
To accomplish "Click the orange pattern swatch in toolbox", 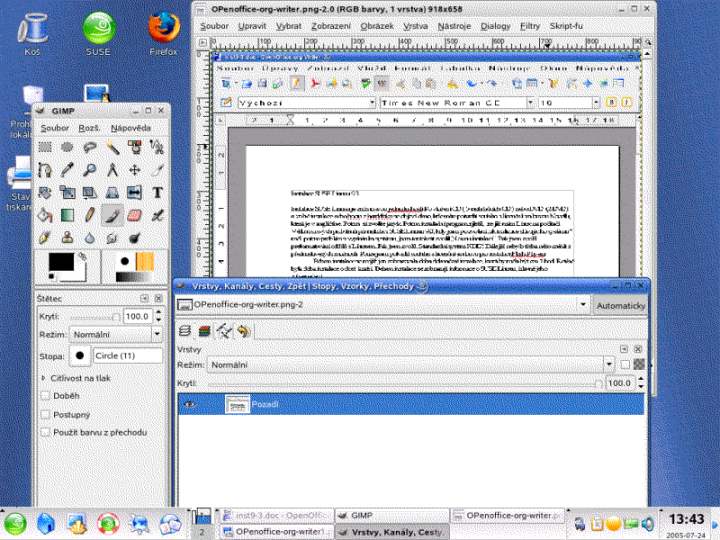I will [145, 262].
